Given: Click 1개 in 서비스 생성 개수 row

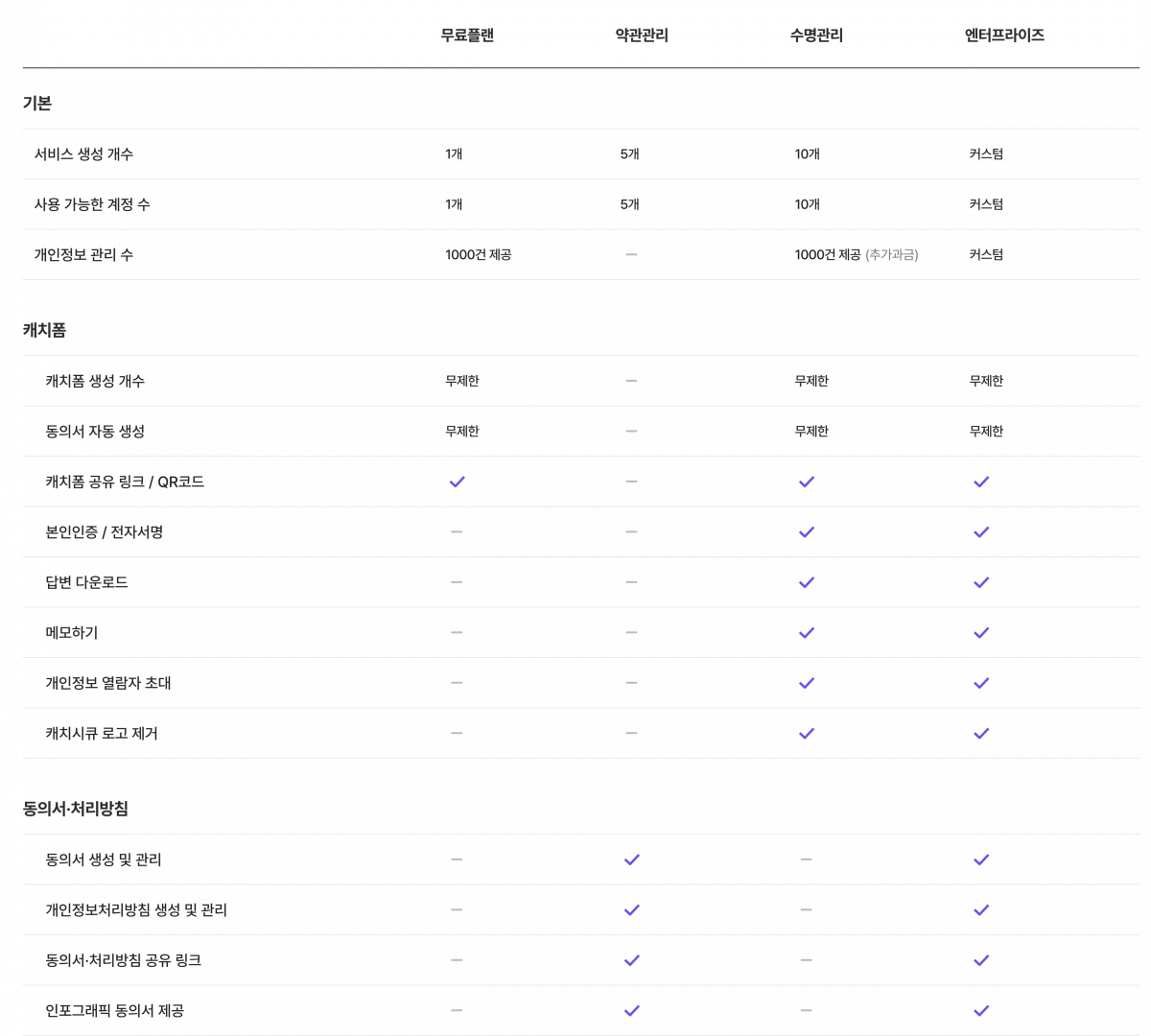Looking at the screenshot, I should click(x=454, y=154).
